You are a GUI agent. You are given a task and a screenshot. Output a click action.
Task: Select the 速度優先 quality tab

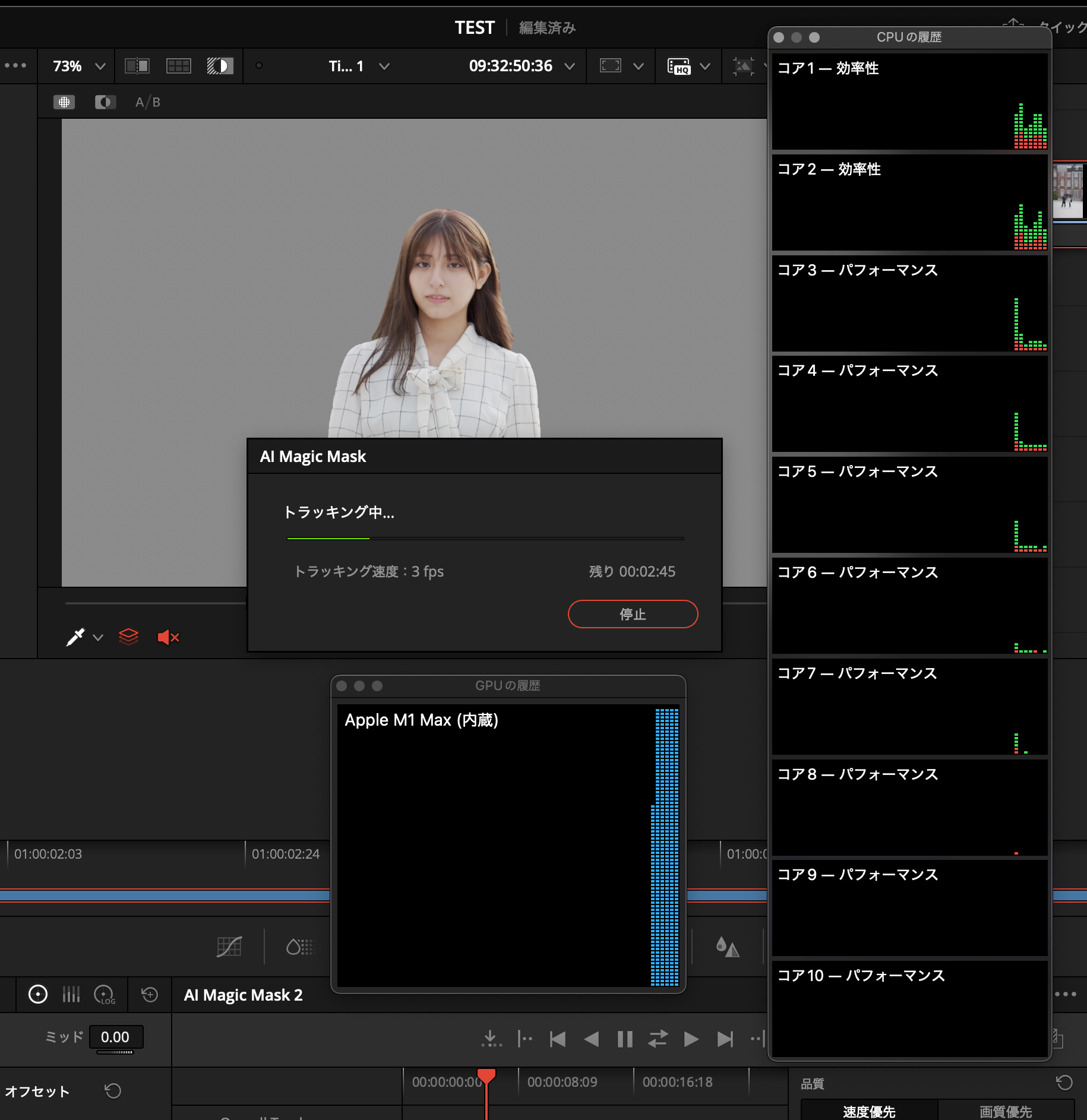pos(868,1111)
